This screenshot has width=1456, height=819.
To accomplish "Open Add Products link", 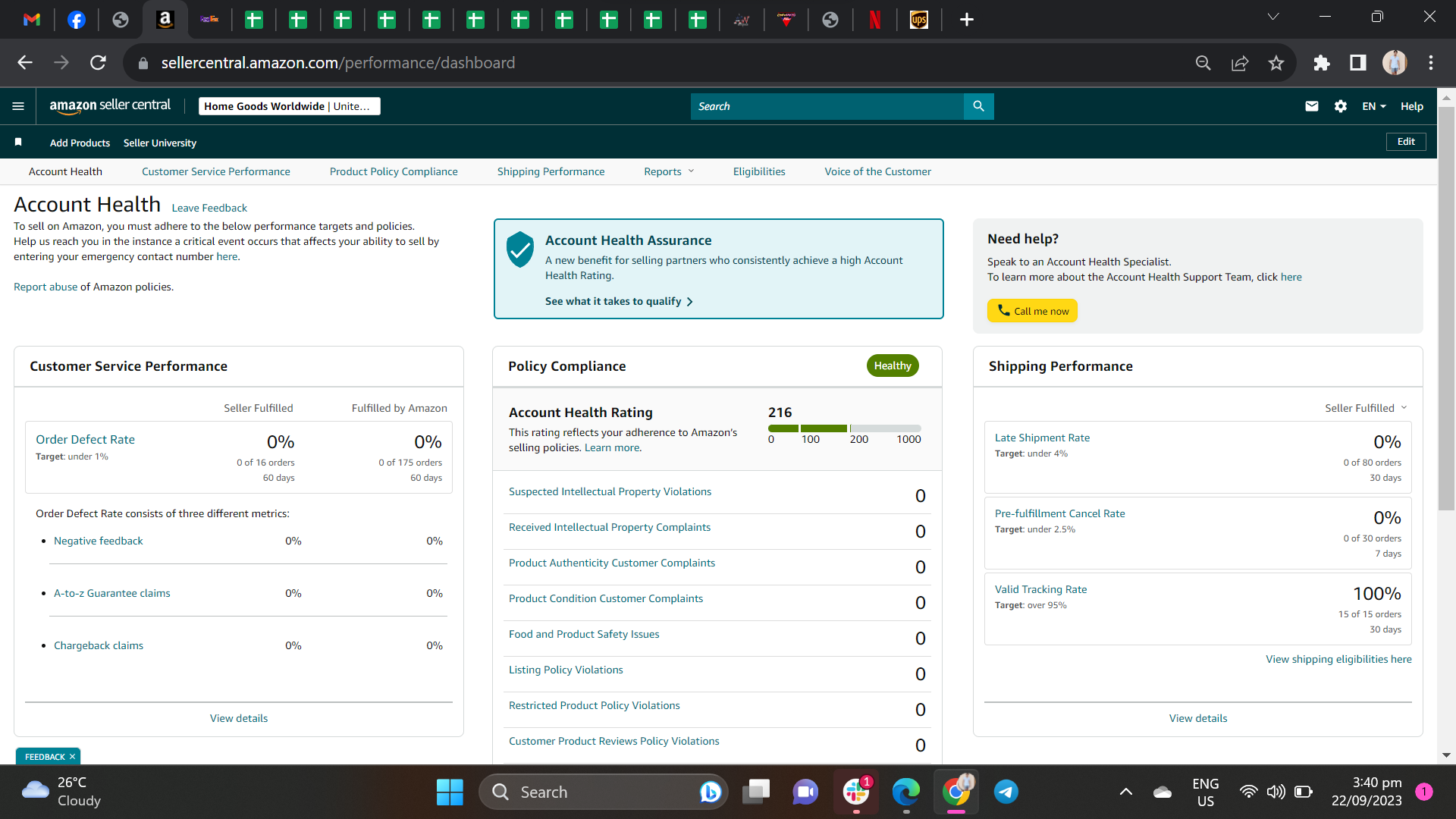I will 80,143.
